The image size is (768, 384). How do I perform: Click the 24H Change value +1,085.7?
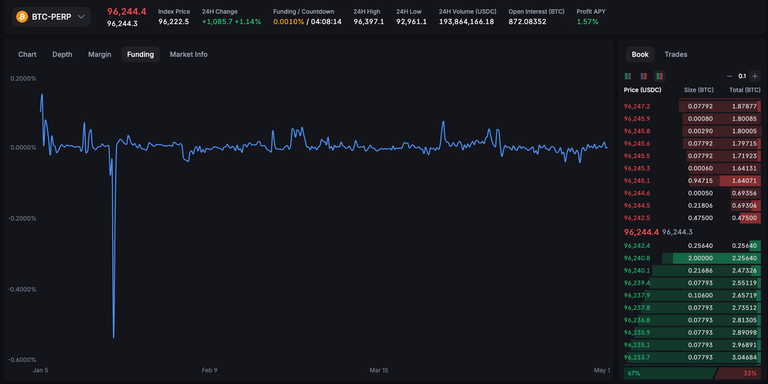coord(217,22)
